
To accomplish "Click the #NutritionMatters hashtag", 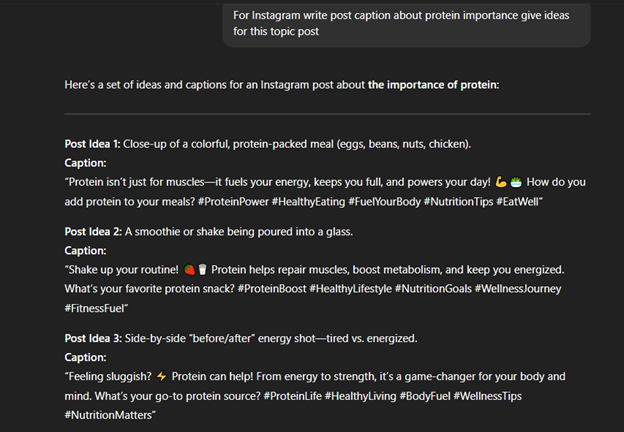I will pos(110,415).
